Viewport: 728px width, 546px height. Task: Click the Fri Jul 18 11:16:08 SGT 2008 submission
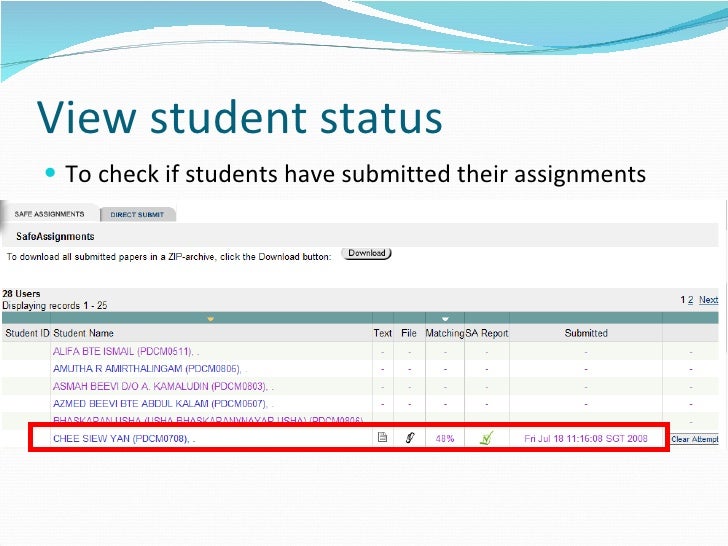tap(585, 439)
